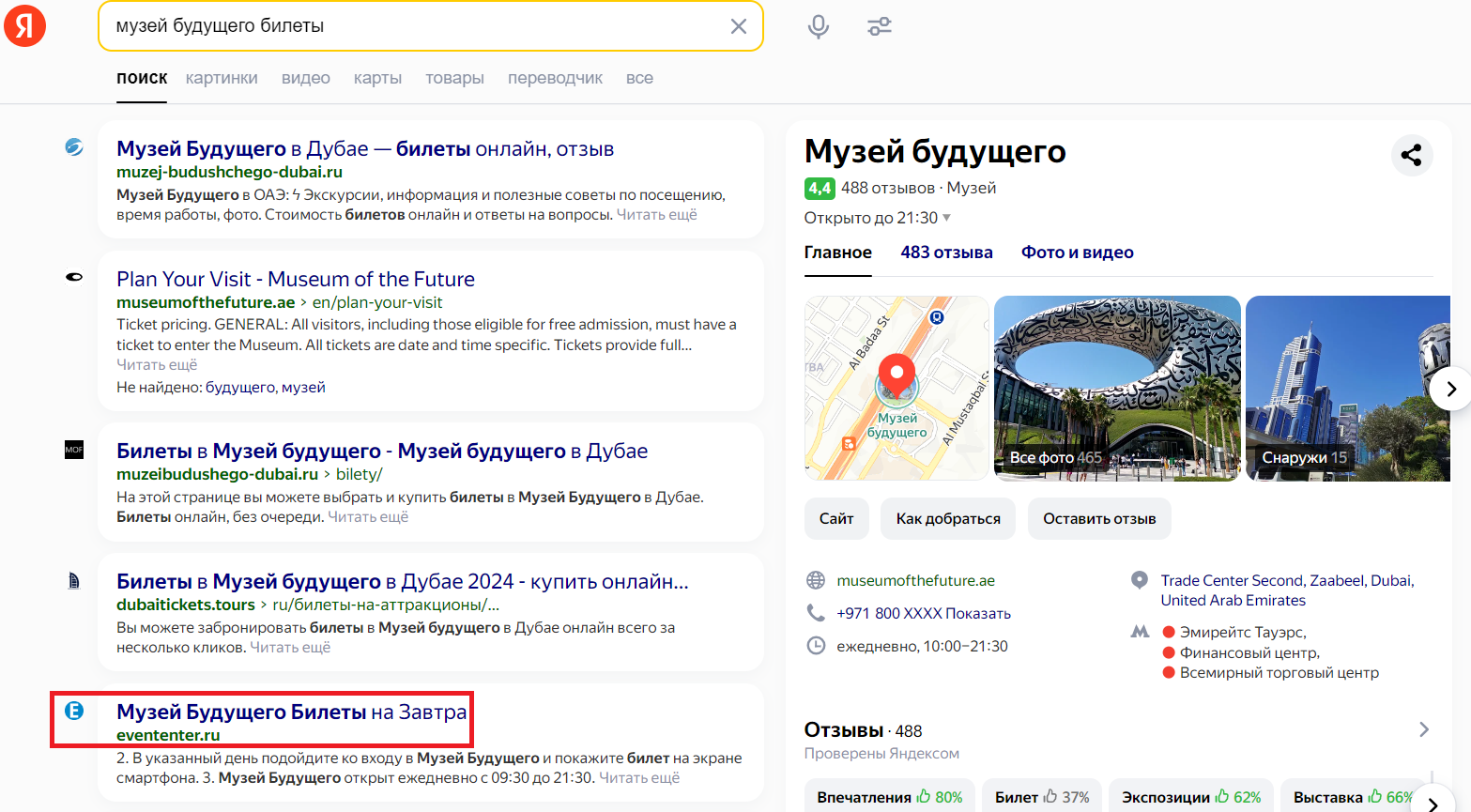The width and height of the screenshot is (1471, 812).
Task: Click the Yandex logo icon
Action: point(25,26)
